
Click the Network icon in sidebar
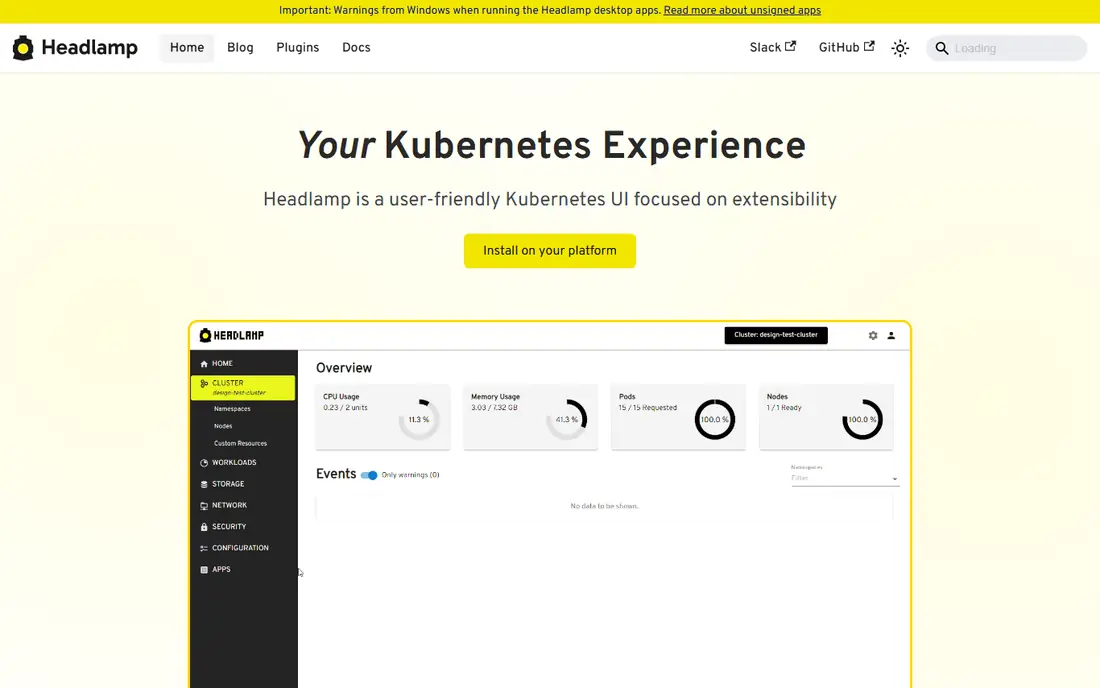click(x=204, y=506)
